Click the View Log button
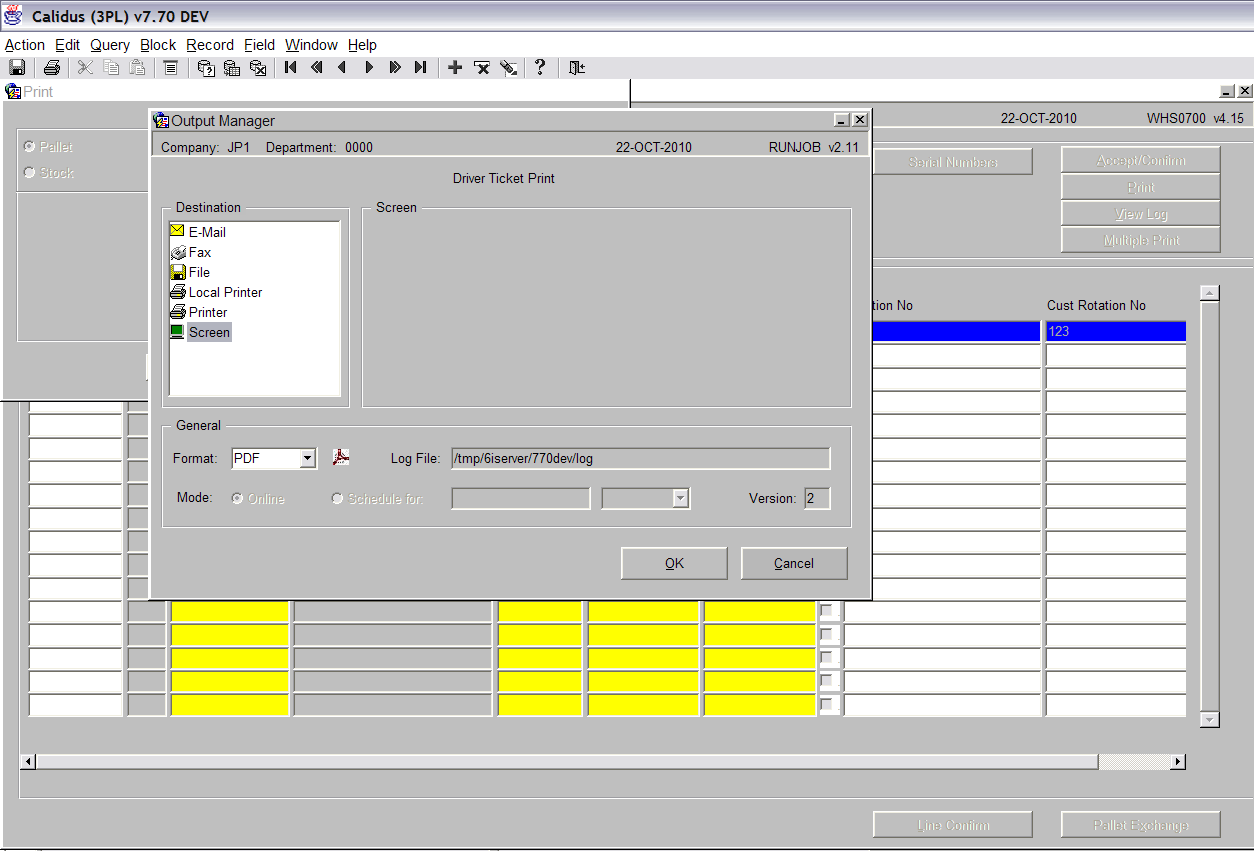1254x851 pixels. tap(1141, 213)
